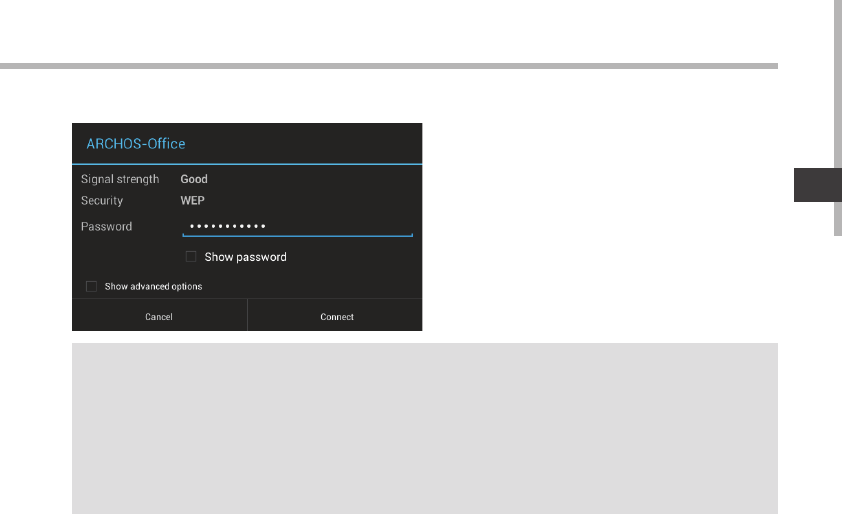This screenshot has width=842, height=514.
Task: Tap the Connect button
Action: [335, 316]
